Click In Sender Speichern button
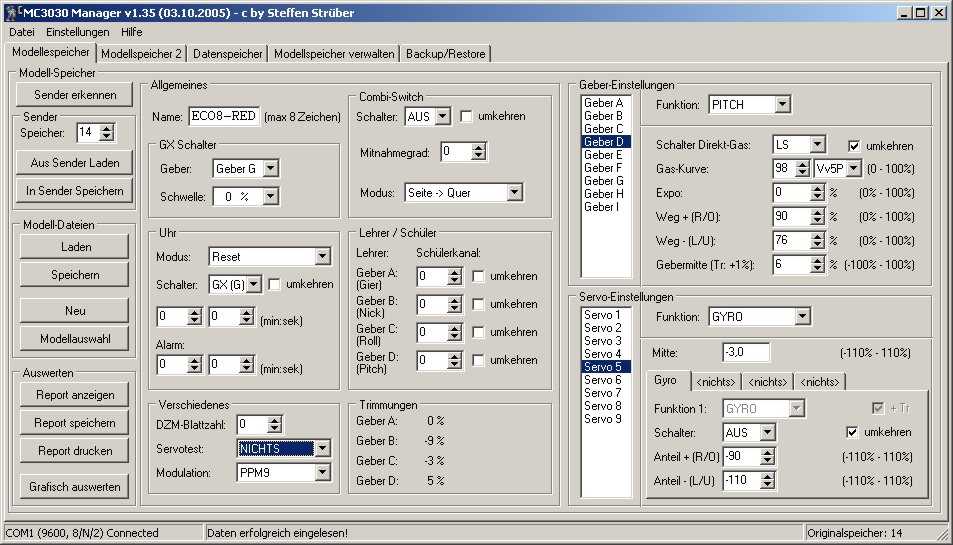953x545 pixels. (75, 191)
